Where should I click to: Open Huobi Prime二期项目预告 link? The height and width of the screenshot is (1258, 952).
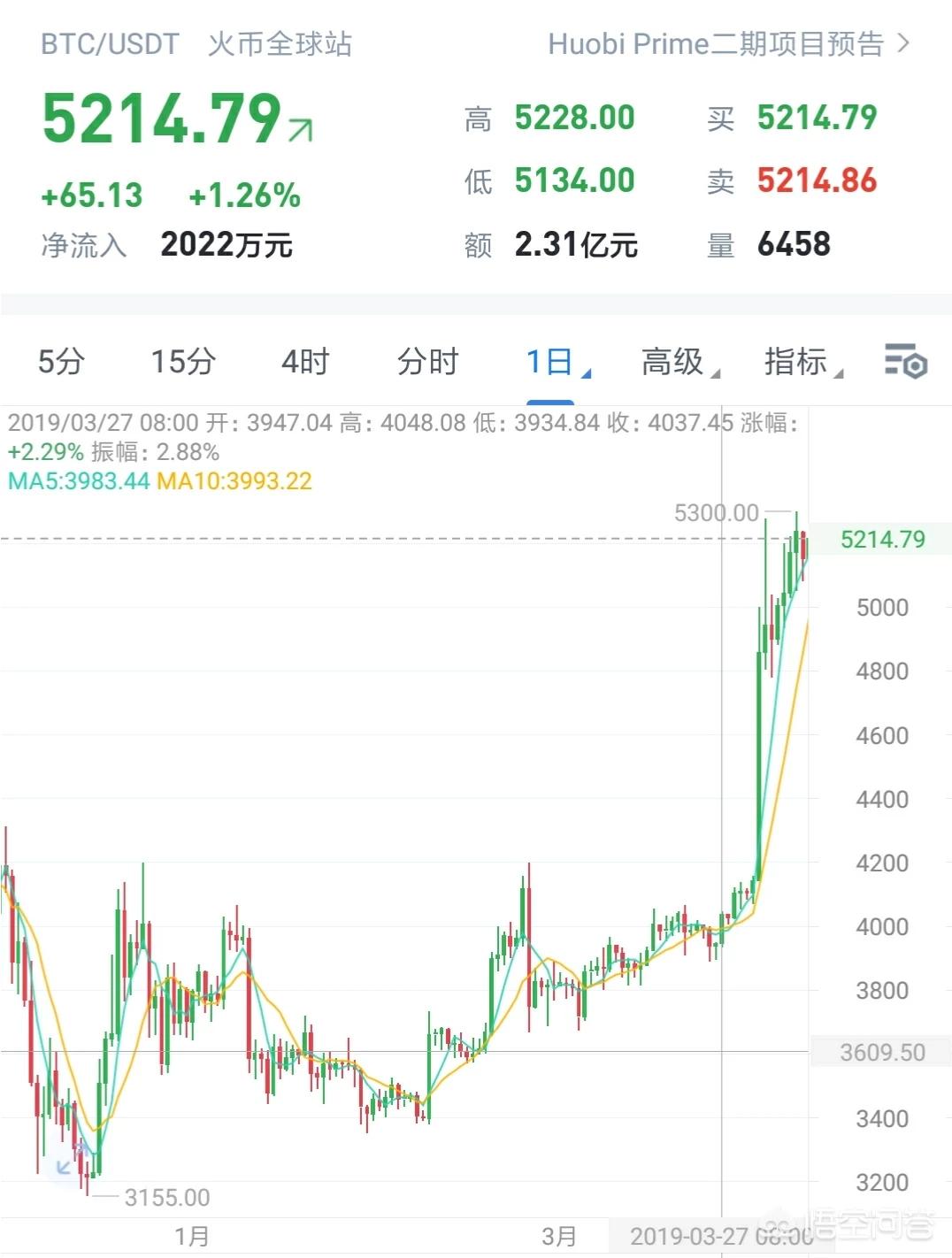[x=716, y=43]
